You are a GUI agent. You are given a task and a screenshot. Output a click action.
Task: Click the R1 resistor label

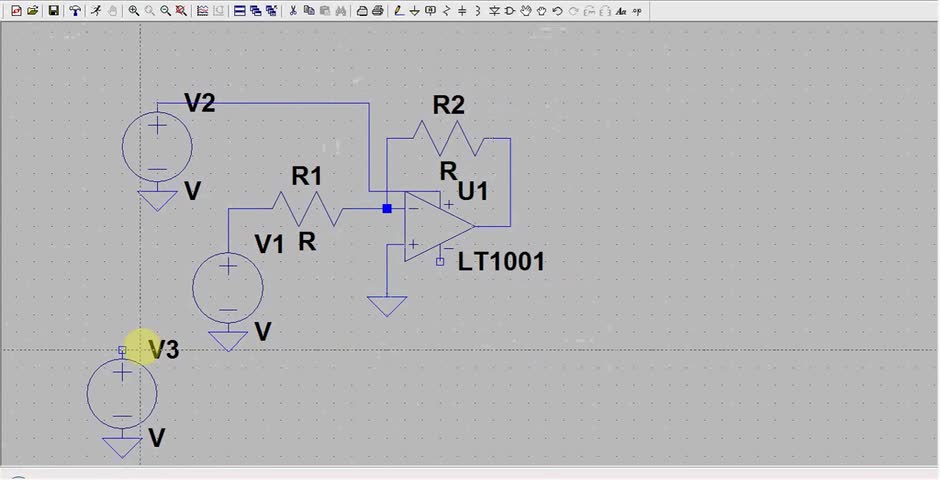pyautogui.click(x=307, y=176)
